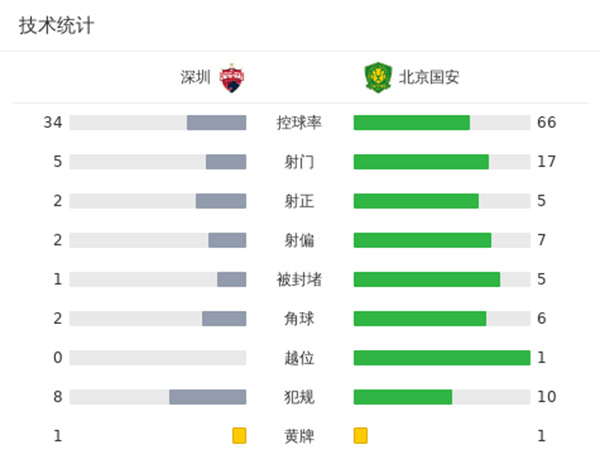600x459 pixels.
Task: Click the 控球率 stat label
Action: (x=299, y=123)
